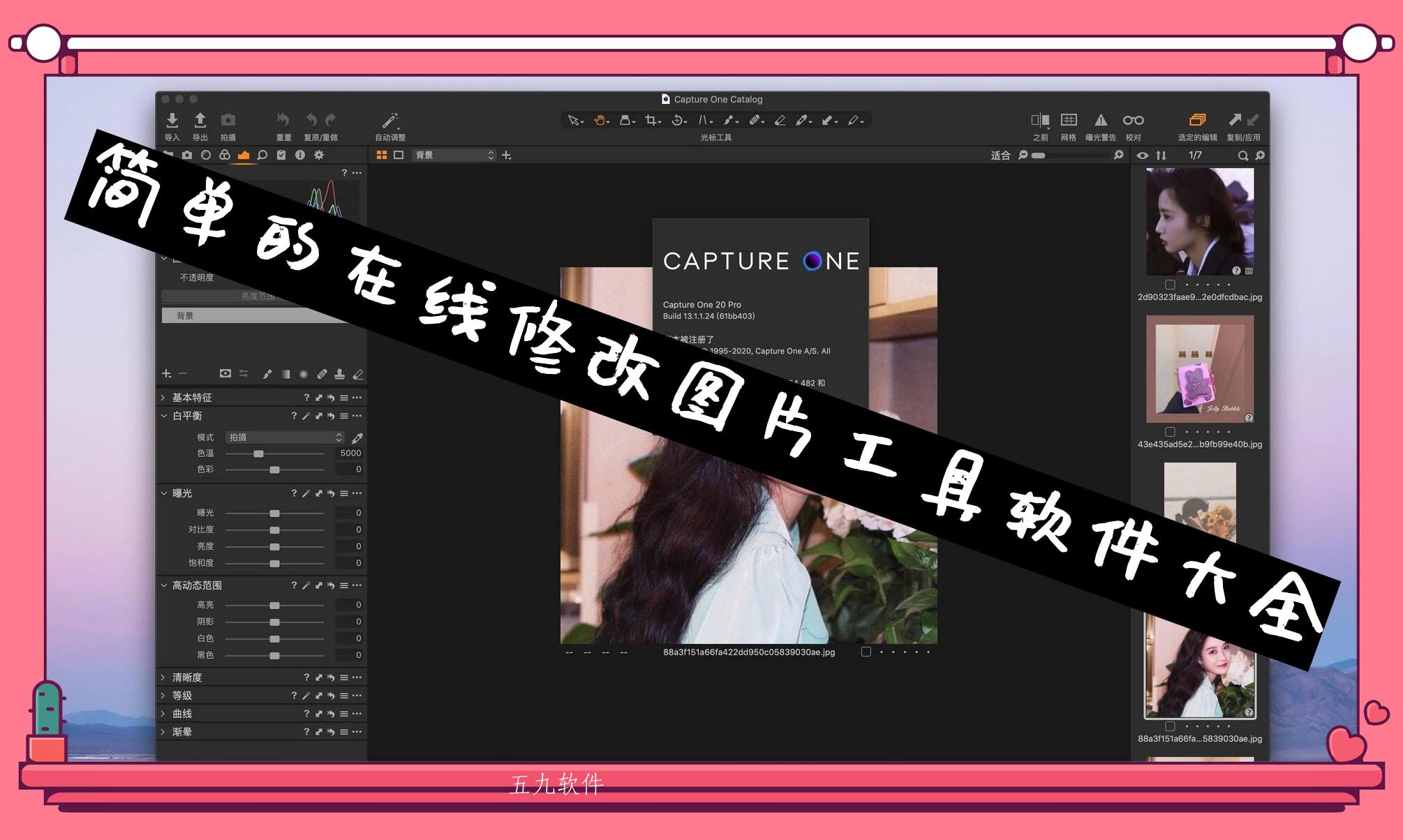Screen dimensions: 1403x840
Task: Collapse the Exposure (曝光) panel
Action: [x=163, y=493]
